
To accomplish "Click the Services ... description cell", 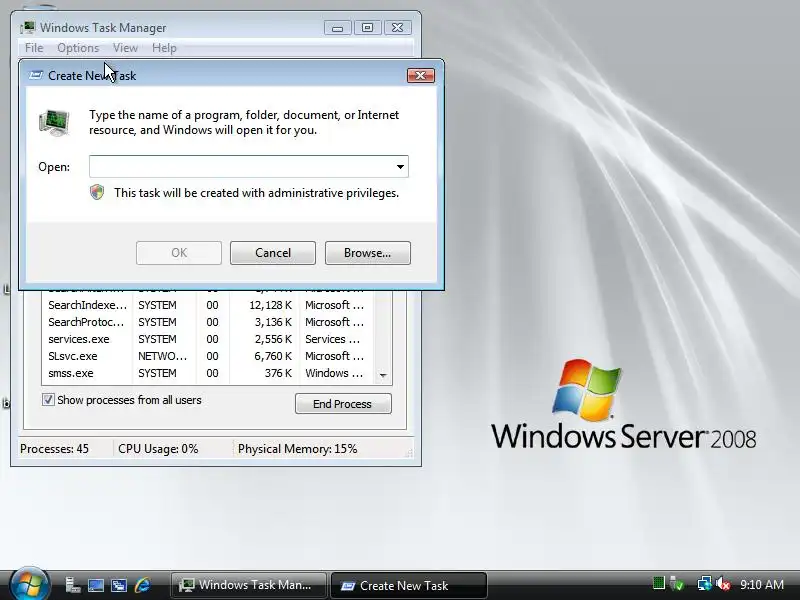I will coord(334,339).
